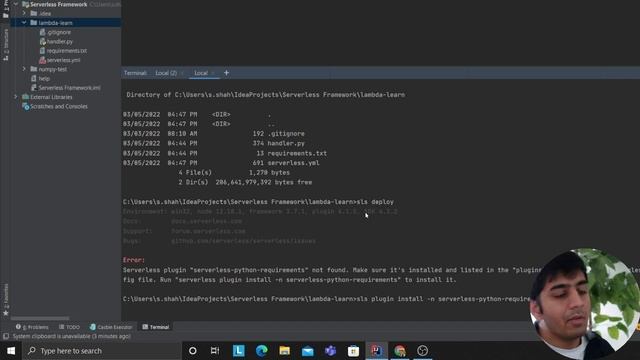Open the Cache Executor tool window tab

[111, 327]
